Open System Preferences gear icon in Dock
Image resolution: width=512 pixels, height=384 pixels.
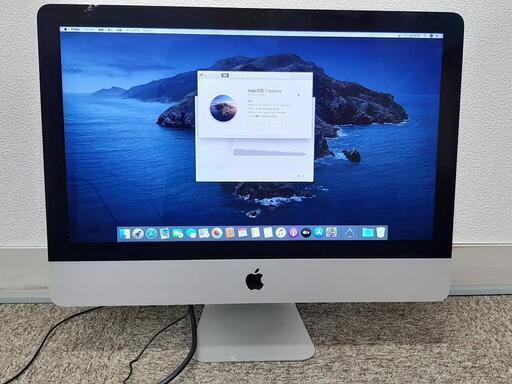click(331, 233)
